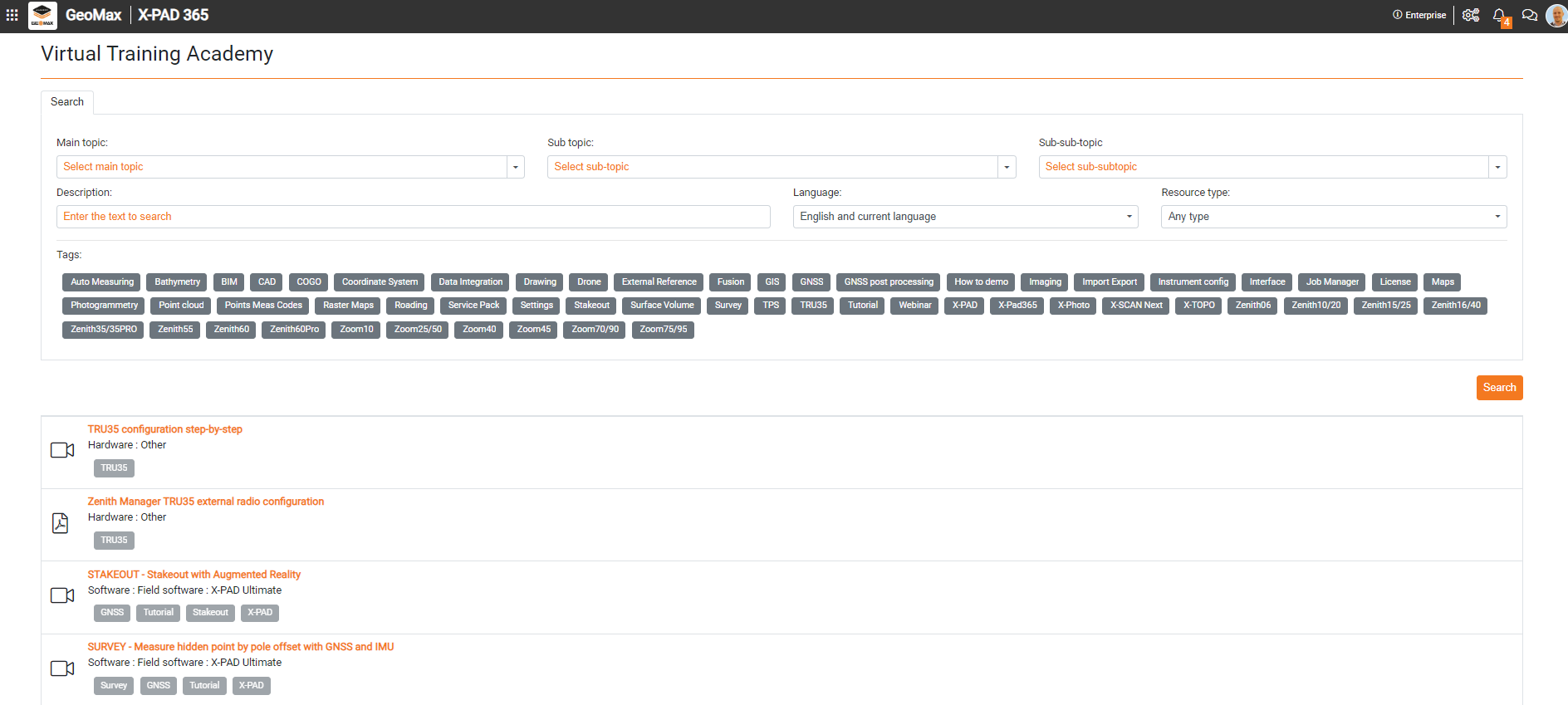The image size is (1568, 705).
Task: Click the user profile avatar
Action: (x=1556, y=15)
